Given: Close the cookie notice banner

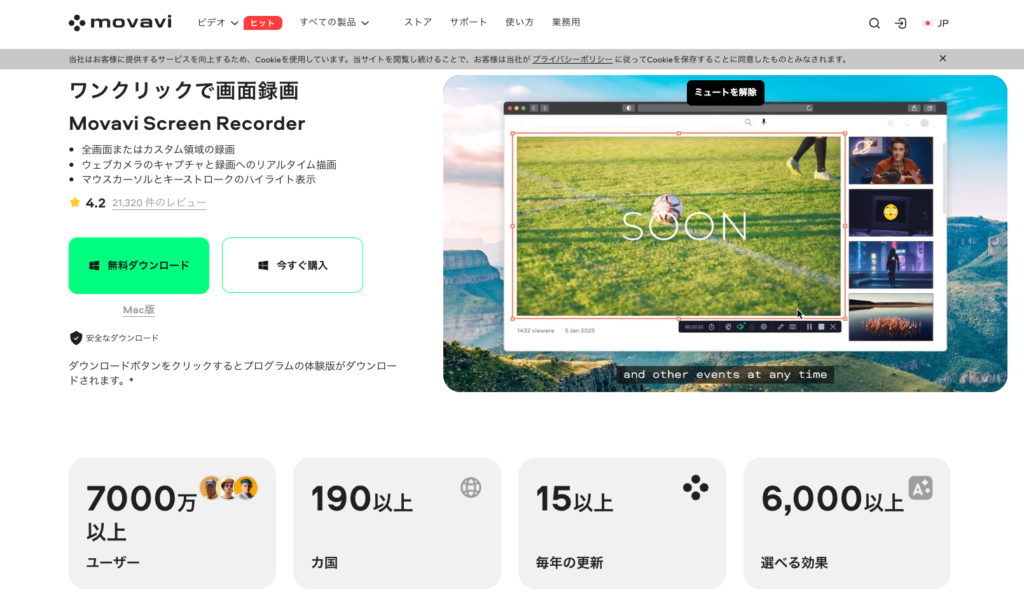Looking at the screenshot, I should 942,59.
